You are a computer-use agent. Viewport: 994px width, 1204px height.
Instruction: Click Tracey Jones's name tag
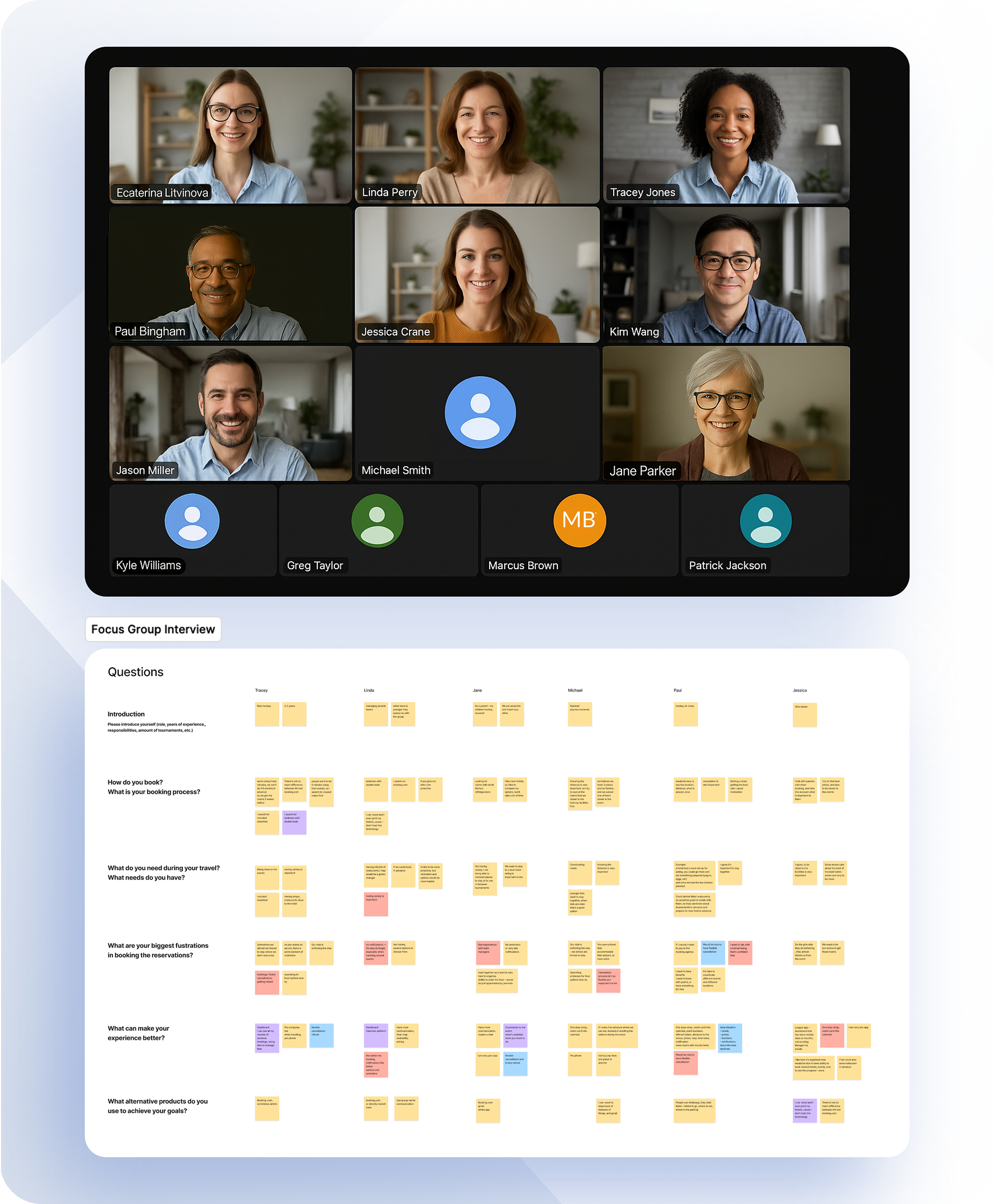point(642,192)
